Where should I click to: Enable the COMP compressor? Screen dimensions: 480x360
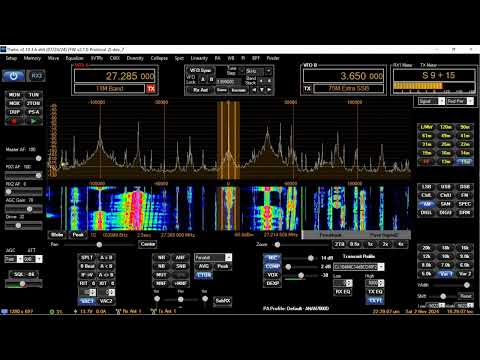pos(272,266)
